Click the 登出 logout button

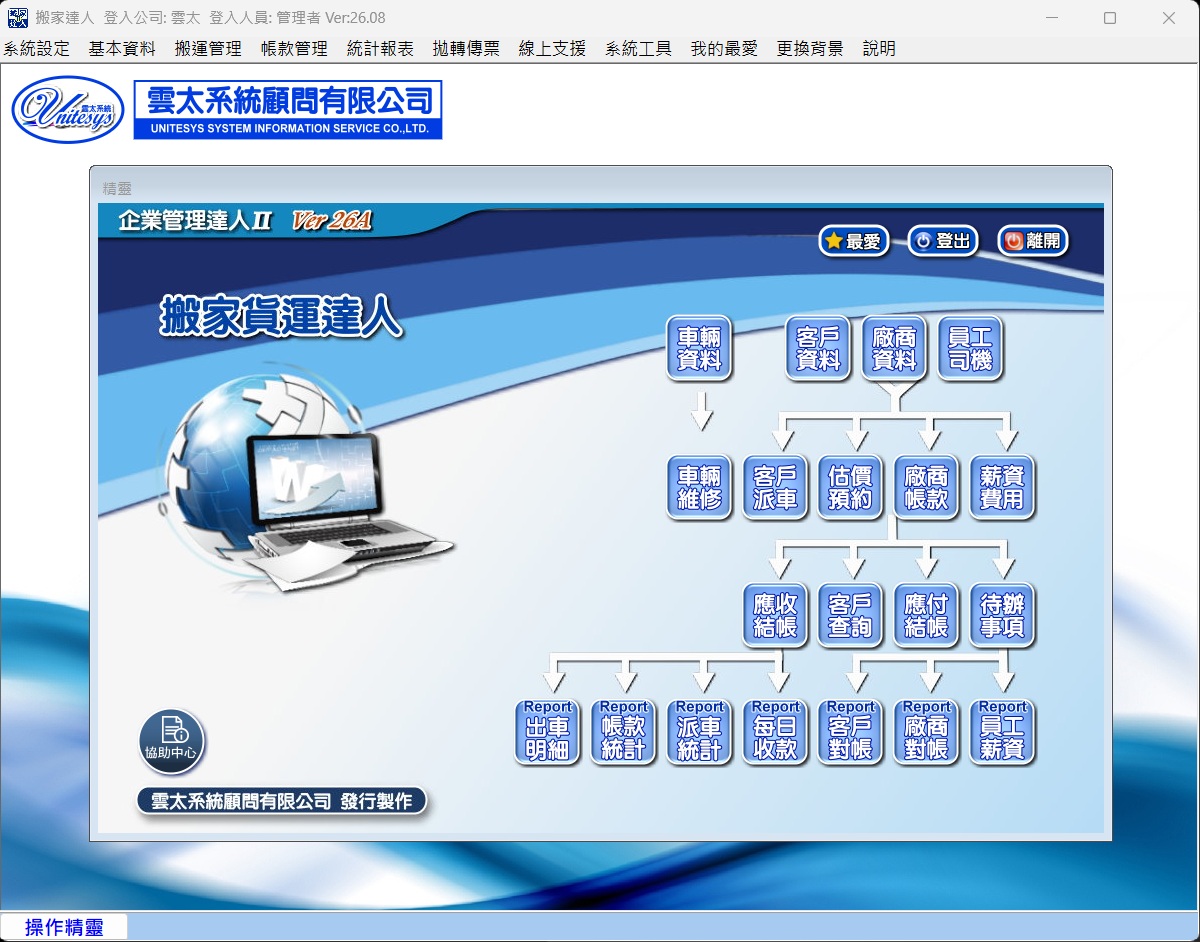tap(943, 241)
